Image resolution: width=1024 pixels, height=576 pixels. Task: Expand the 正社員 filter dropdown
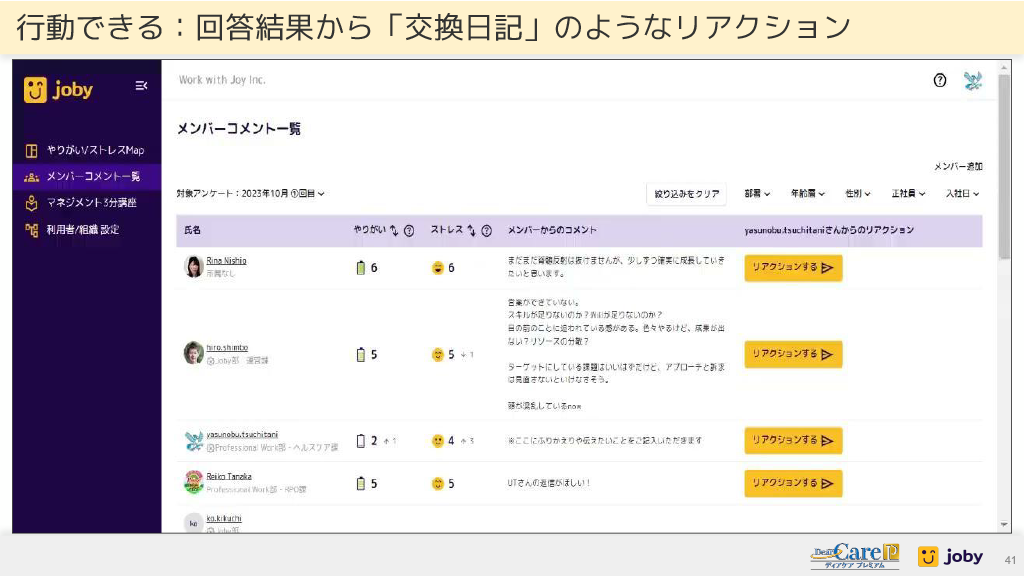[x=908, y=194]
